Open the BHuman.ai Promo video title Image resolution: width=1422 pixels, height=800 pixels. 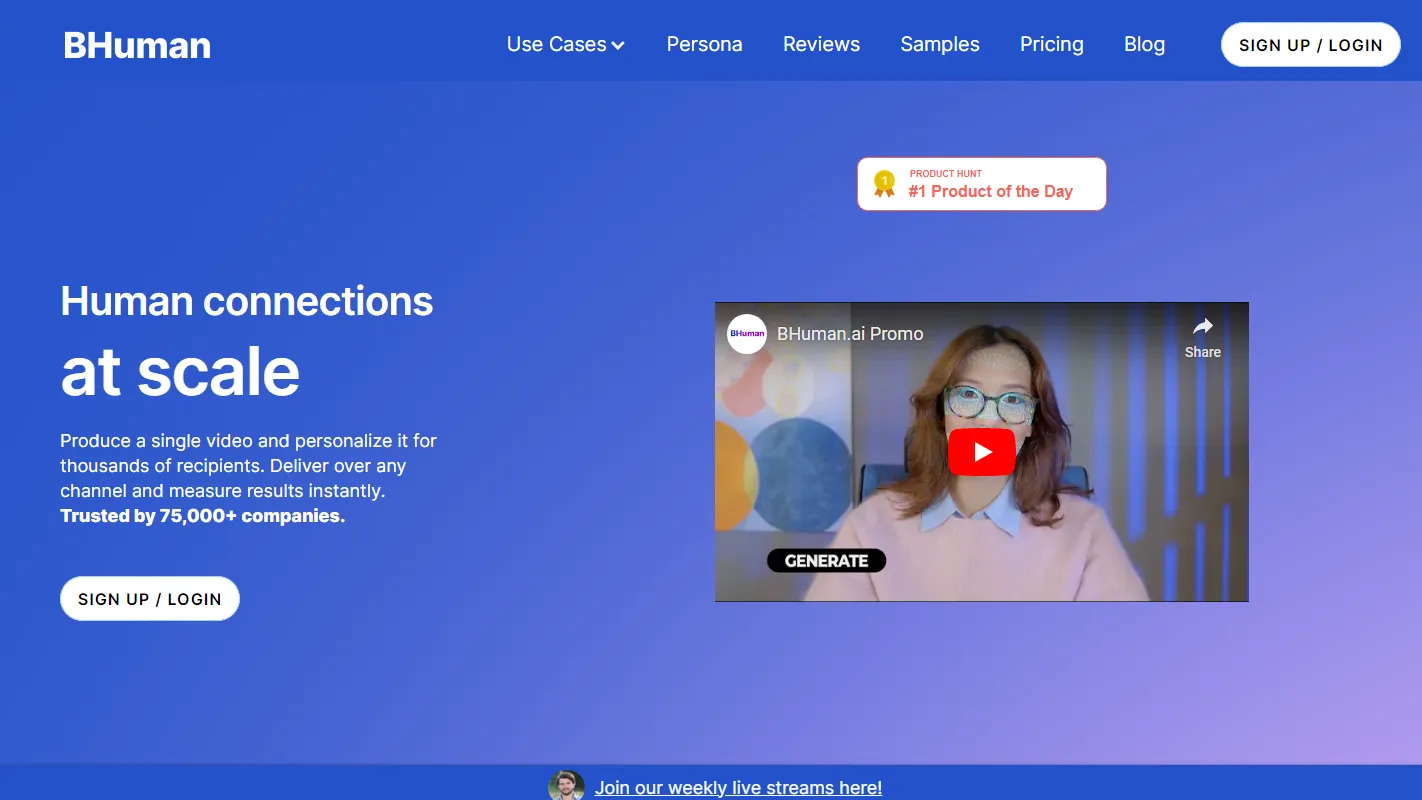[850, 334]
